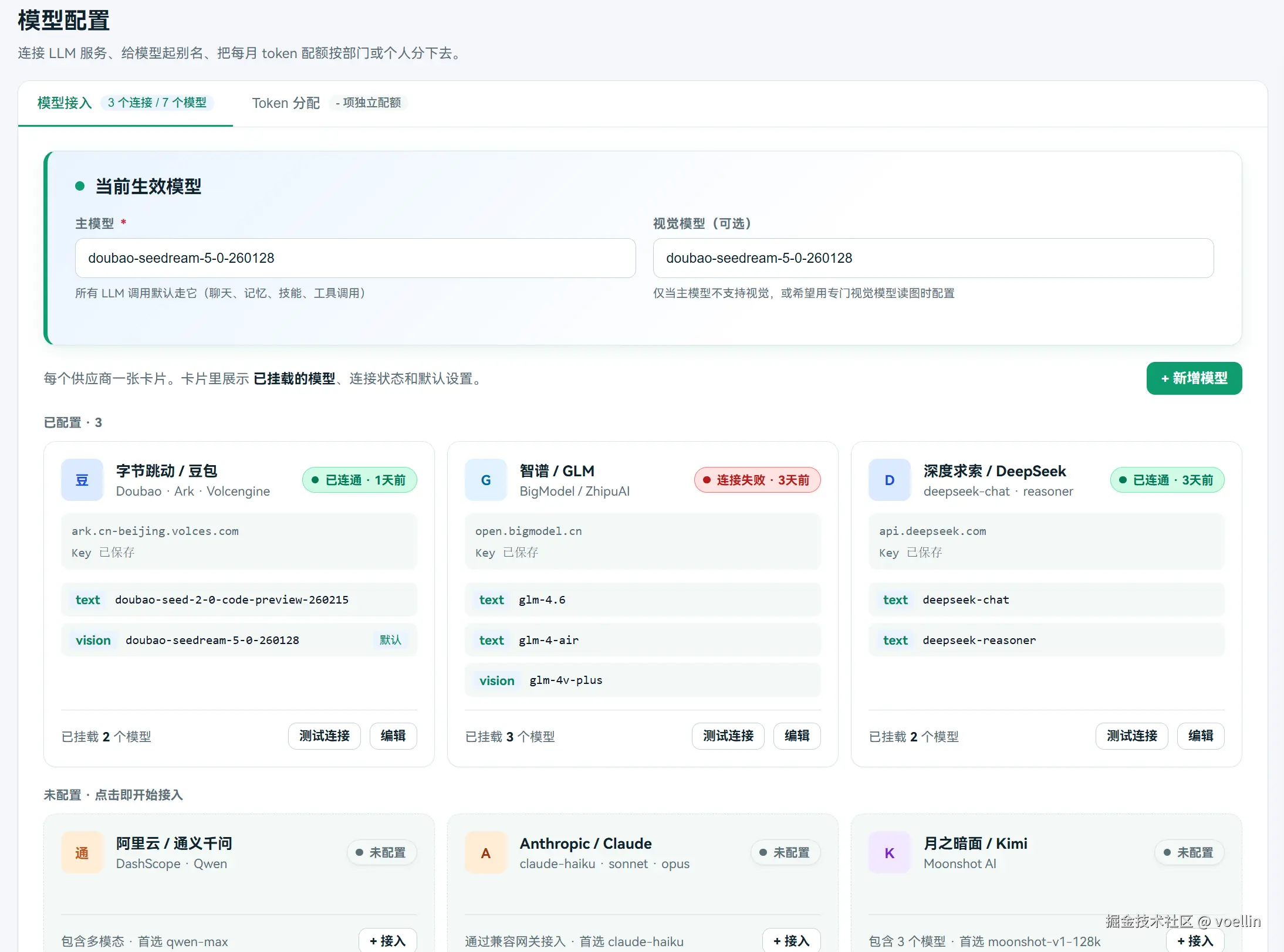The image size is (1284, 952).
Task: Click the ark.cn-beijing.volces.com endpoint text
Action: [x=156, y=531]
